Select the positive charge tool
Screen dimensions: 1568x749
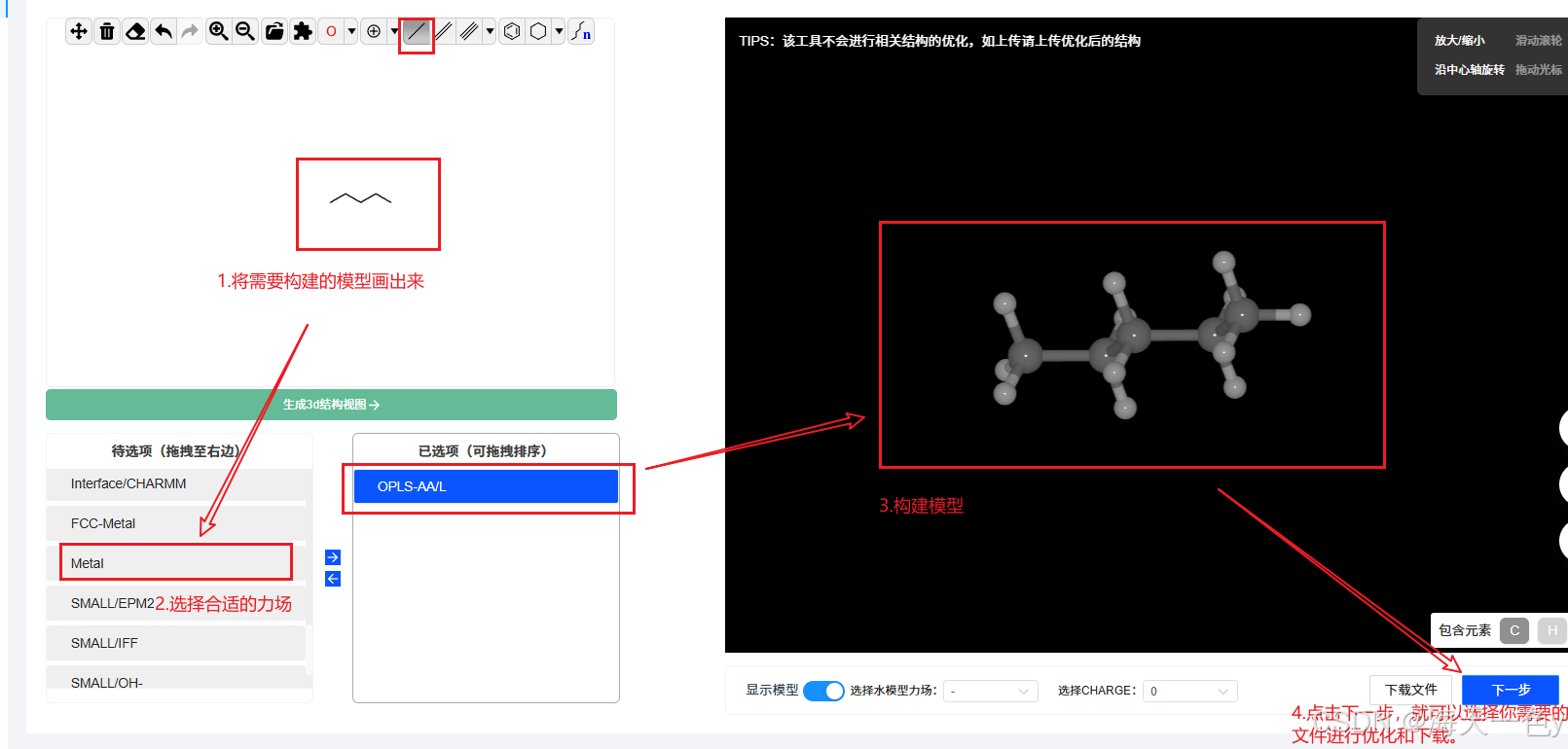[374, 31]
